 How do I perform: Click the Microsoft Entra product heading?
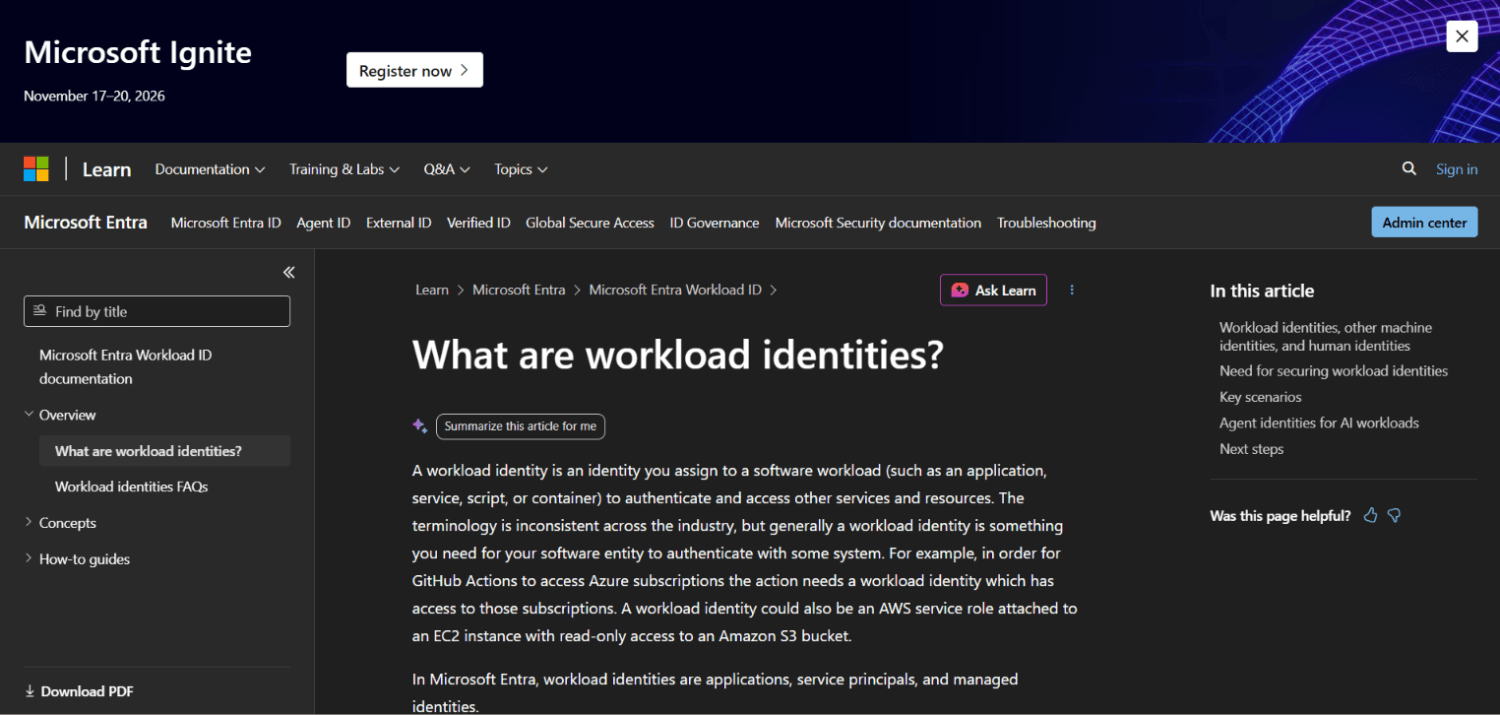click(x=85, y=222)
